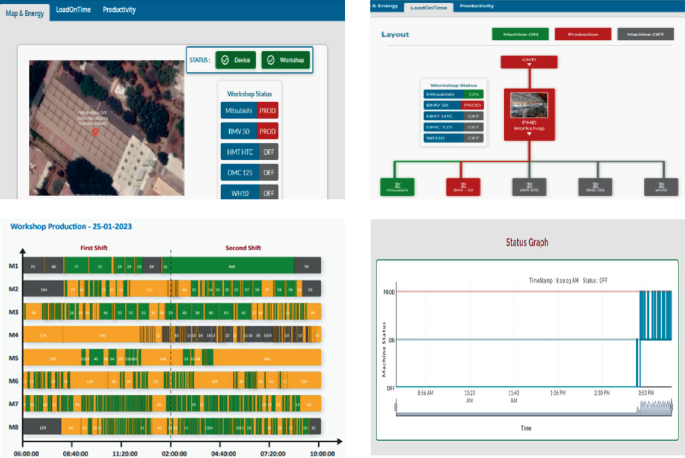Select Mitsubishi ON row in the Layout status card
The width and height of the screenshot is (685, 458).
(x=453, y=94)
